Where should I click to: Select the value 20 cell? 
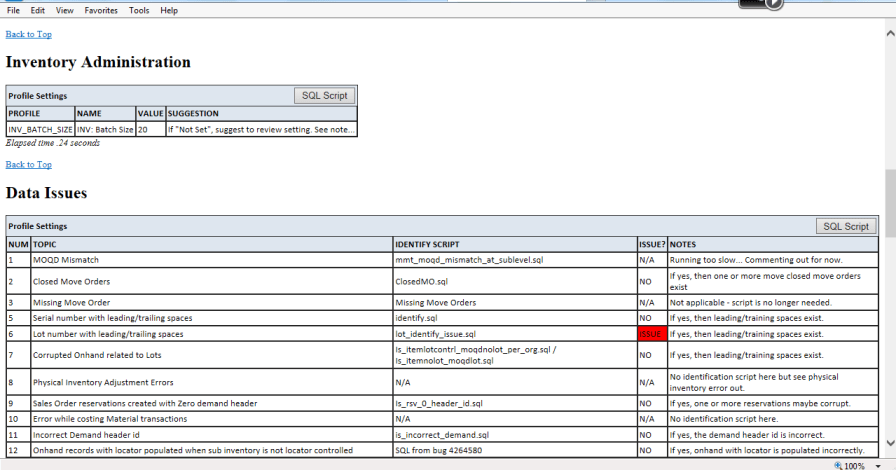(x=151, y=130)
